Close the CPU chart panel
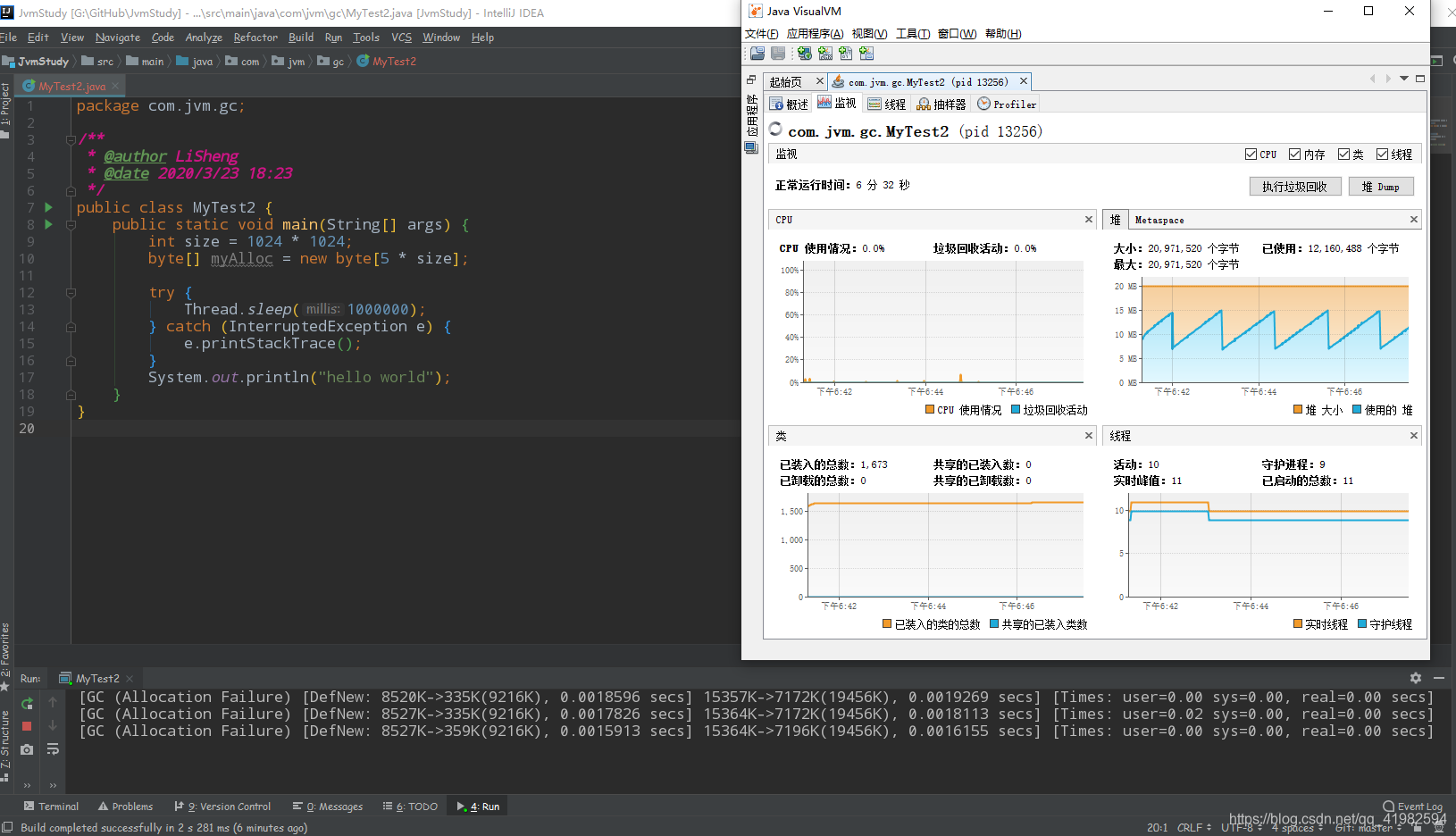Viewport: 1456px width, 836px height. 1089,220
